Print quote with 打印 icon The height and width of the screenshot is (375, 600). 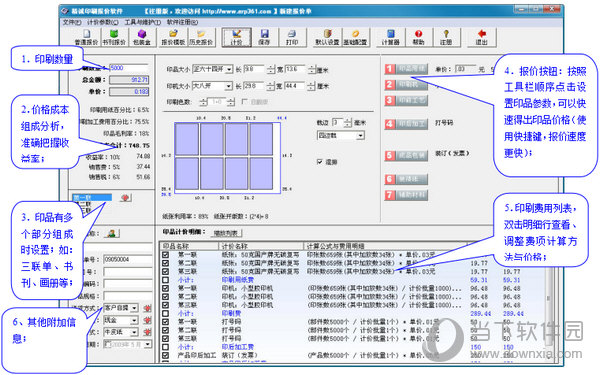(x=292, y=38)
